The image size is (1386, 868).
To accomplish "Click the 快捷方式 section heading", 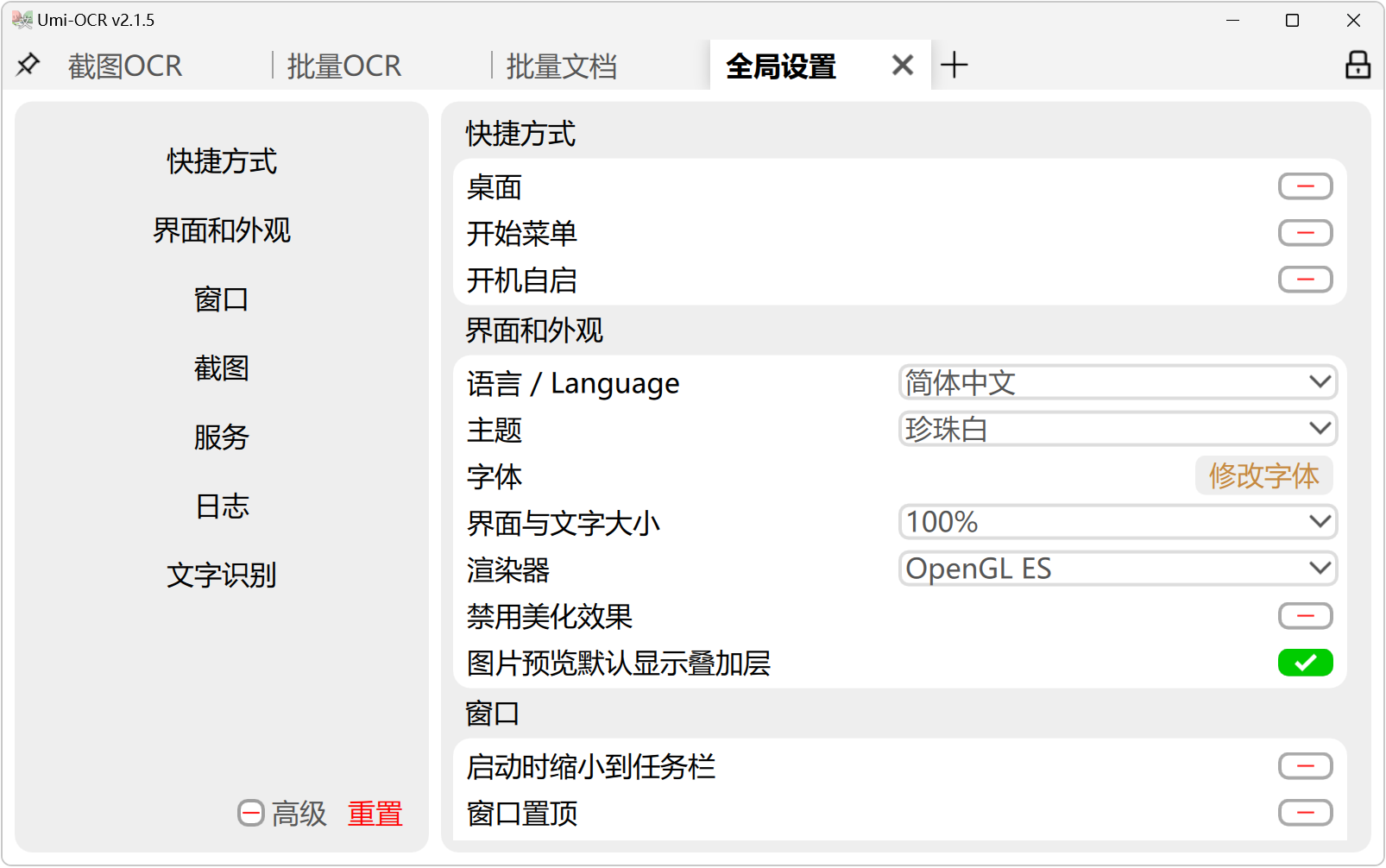I will point(520,134).
